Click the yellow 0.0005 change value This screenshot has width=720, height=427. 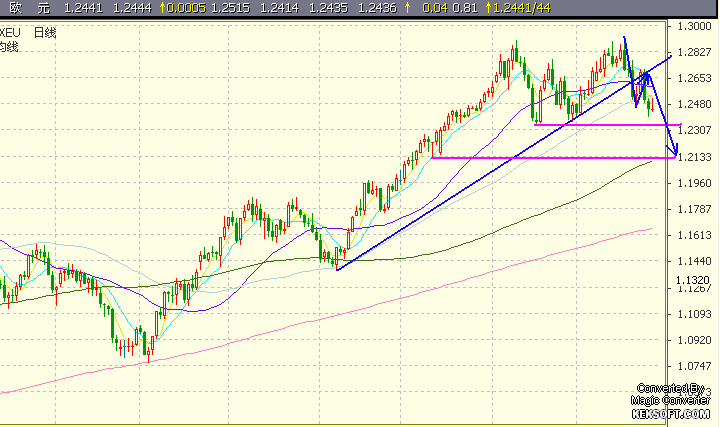pos(186,8)
